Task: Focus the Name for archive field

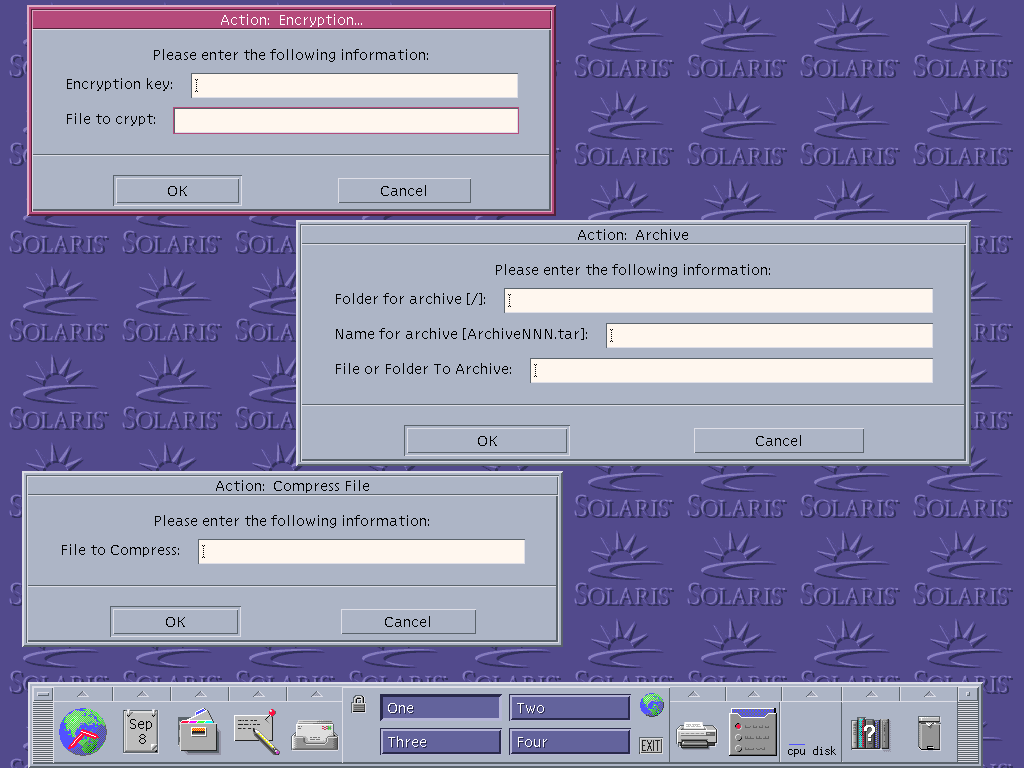Action: (x=769, y=336)
